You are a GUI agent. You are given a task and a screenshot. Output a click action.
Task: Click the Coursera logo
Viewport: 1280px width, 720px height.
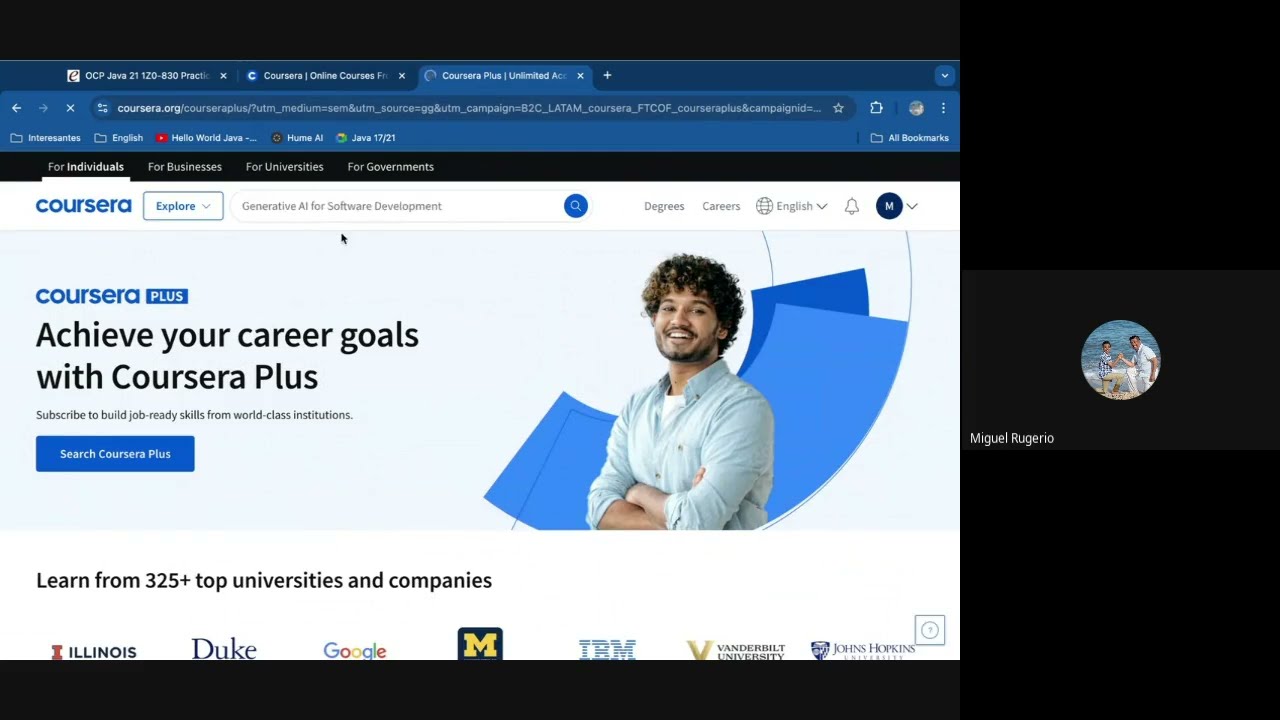[x=83, y=206]
